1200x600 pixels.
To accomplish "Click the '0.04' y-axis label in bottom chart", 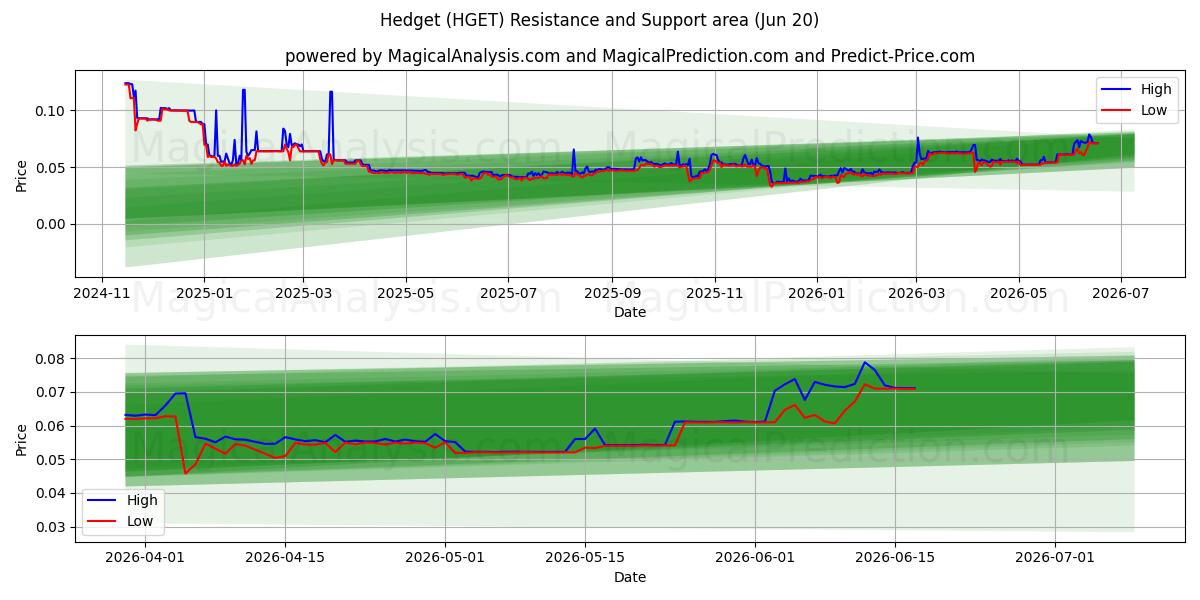I will tap(51, 493).
